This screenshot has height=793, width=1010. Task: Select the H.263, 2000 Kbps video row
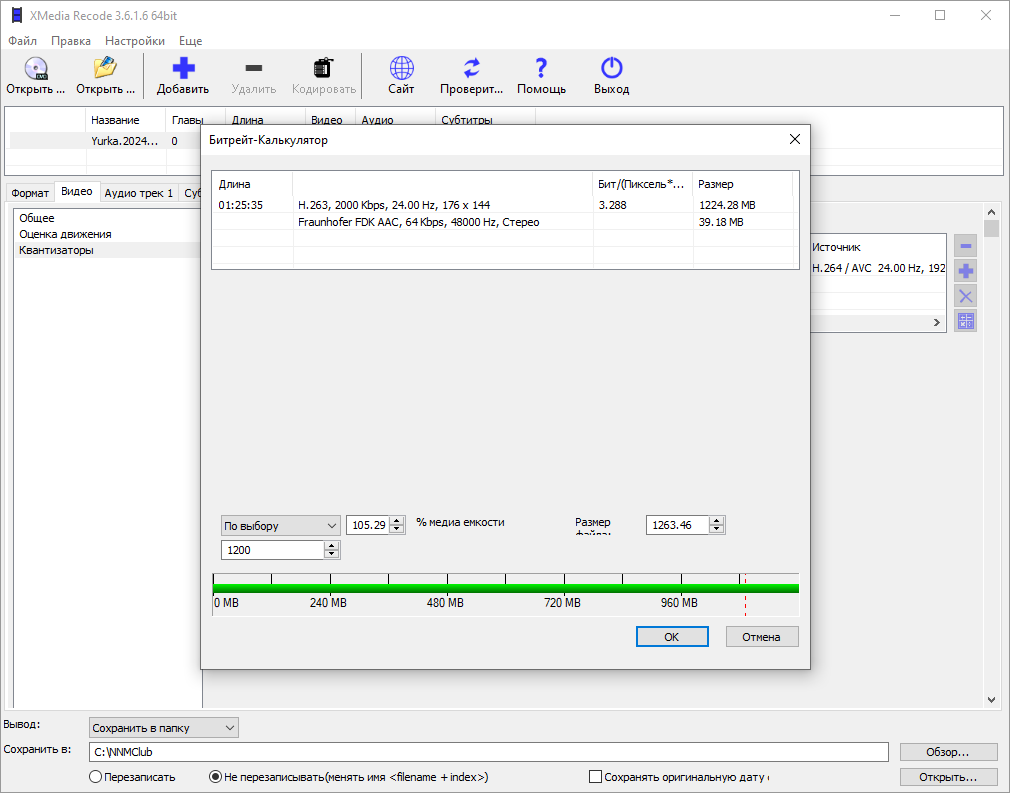[x=505, y=205]
